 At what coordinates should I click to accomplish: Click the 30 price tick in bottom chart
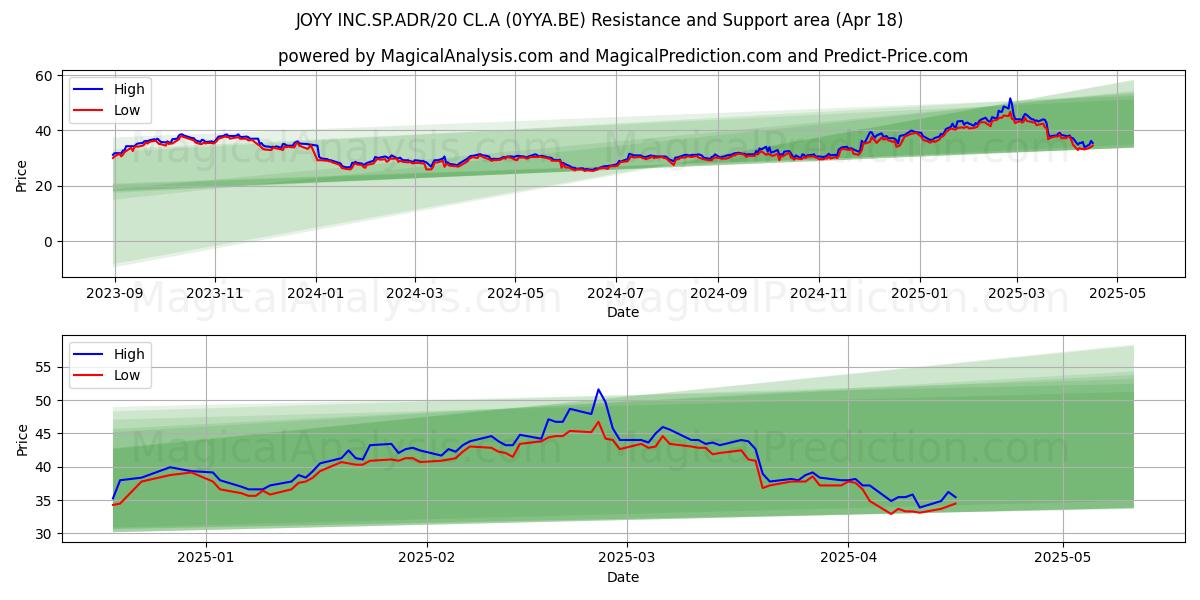(44, 534)
